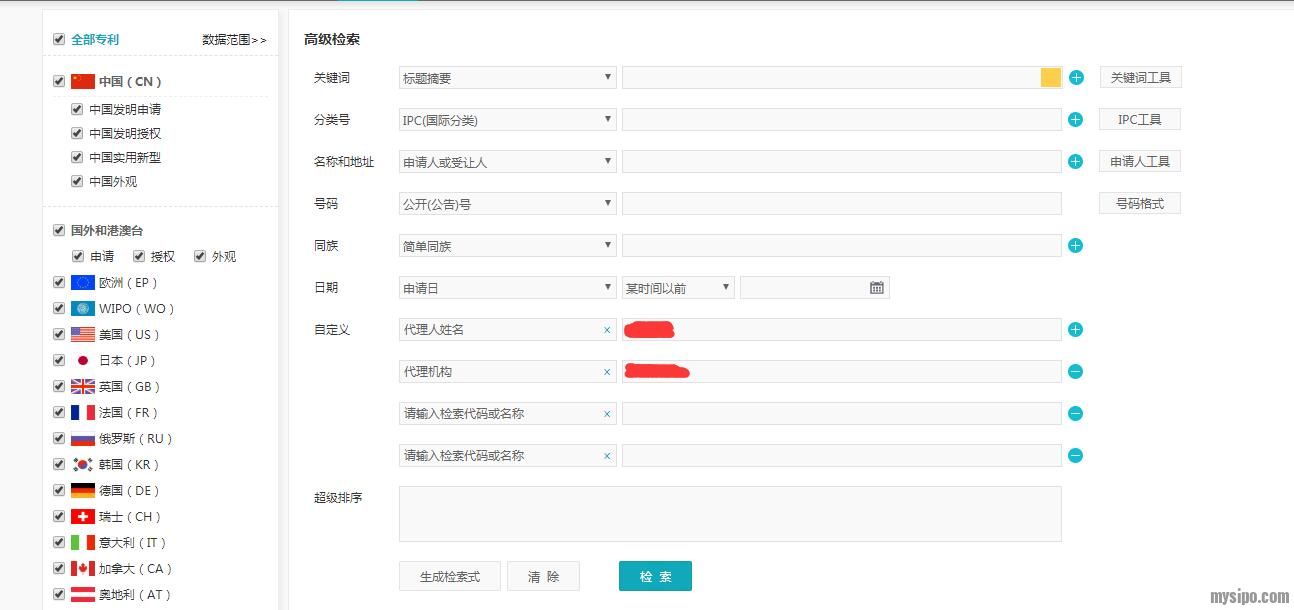Uncheck the 全部专利 checkbox
The height and width of the screenshot is (610, 1294).
59,39
